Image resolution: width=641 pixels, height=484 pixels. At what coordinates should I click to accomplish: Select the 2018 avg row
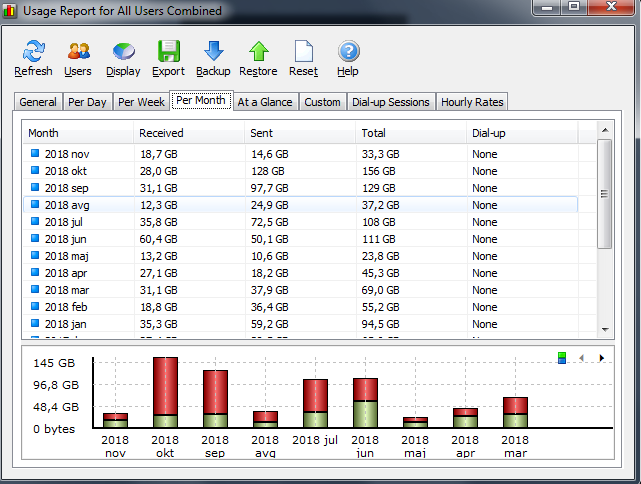point(300,205)
